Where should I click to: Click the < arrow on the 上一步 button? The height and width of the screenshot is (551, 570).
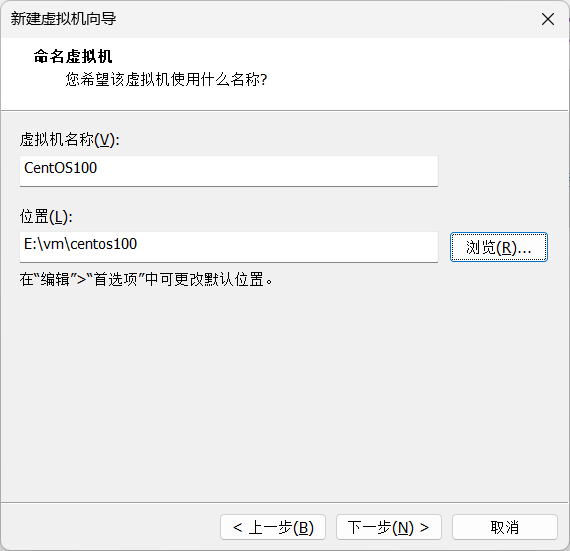pyautogui.click(x=237, y=527)
